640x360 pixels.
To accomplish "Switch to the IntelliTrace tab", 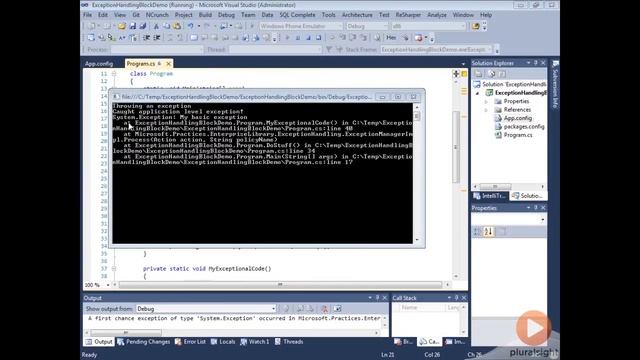I will [490, 196].
